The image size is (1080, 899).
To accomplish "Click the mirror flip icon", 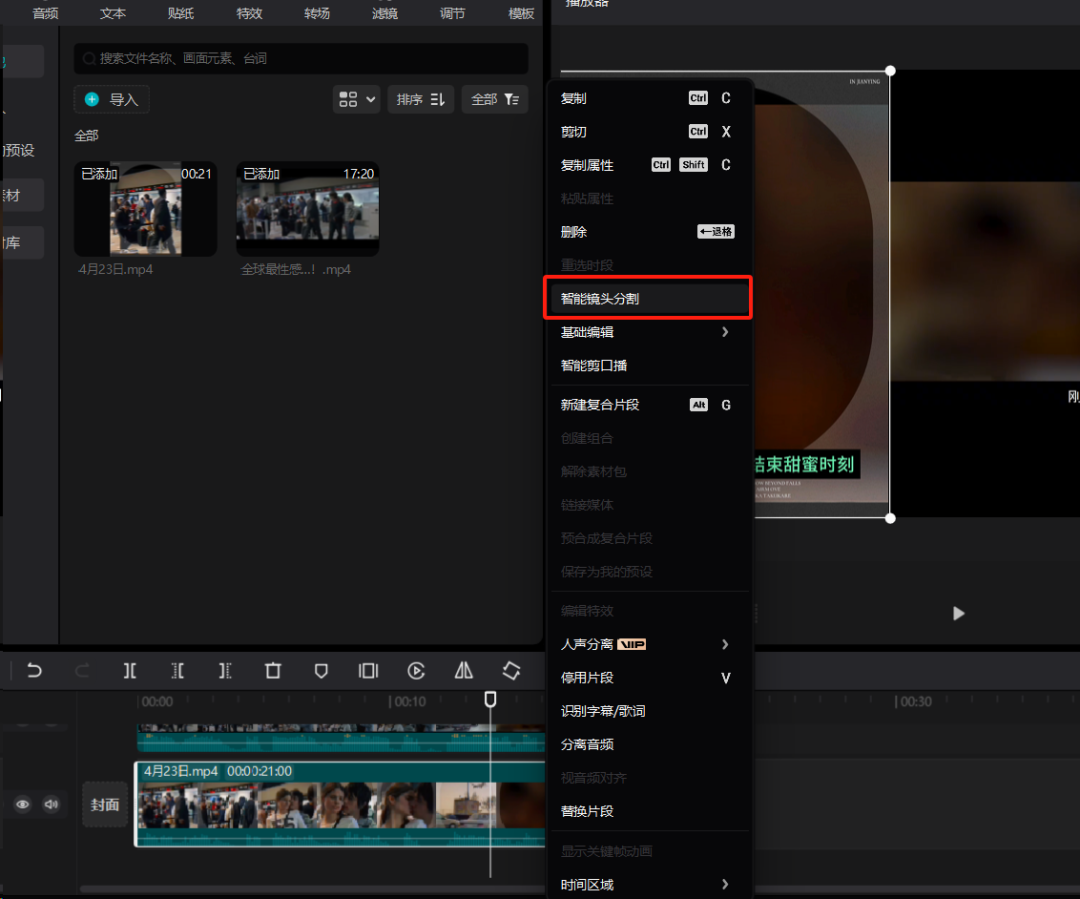I will (464, 671).
